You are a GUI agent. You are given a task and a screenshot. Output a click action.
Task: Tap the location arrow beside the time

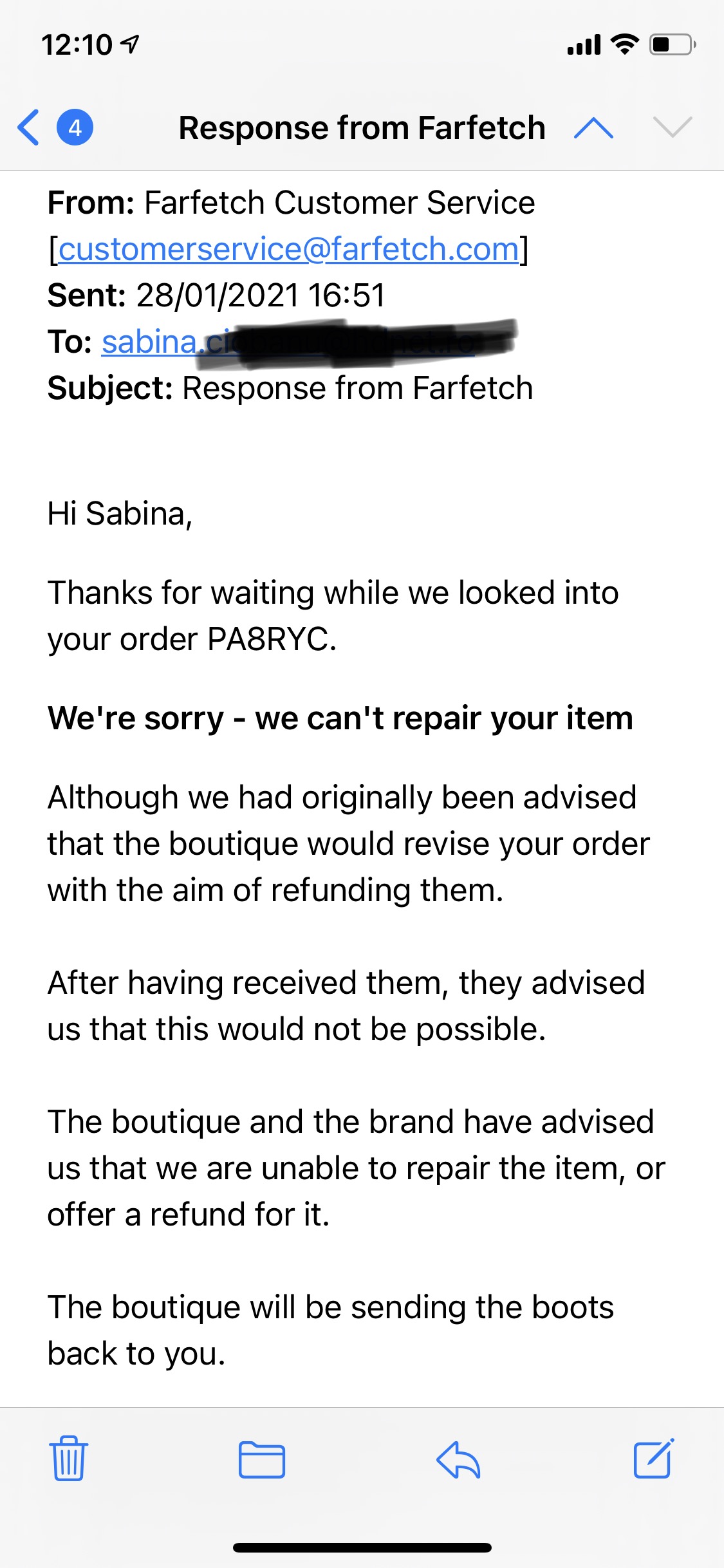point(131,44)
